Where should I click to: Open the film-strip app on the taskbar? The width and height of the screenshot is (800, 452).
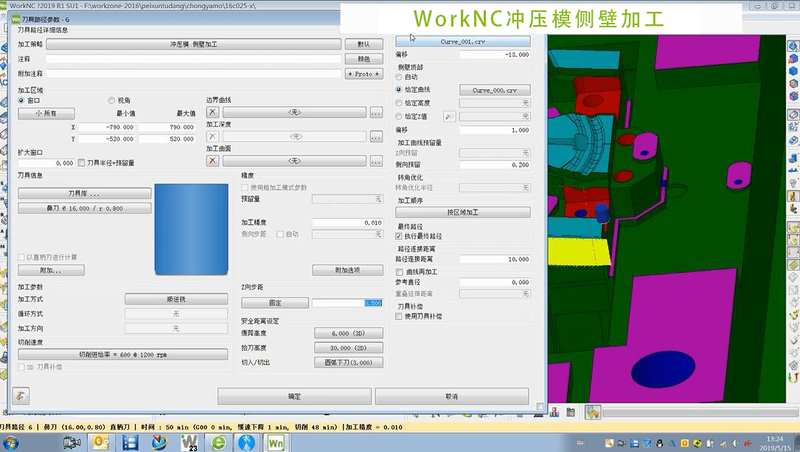[x=130, y=442]
